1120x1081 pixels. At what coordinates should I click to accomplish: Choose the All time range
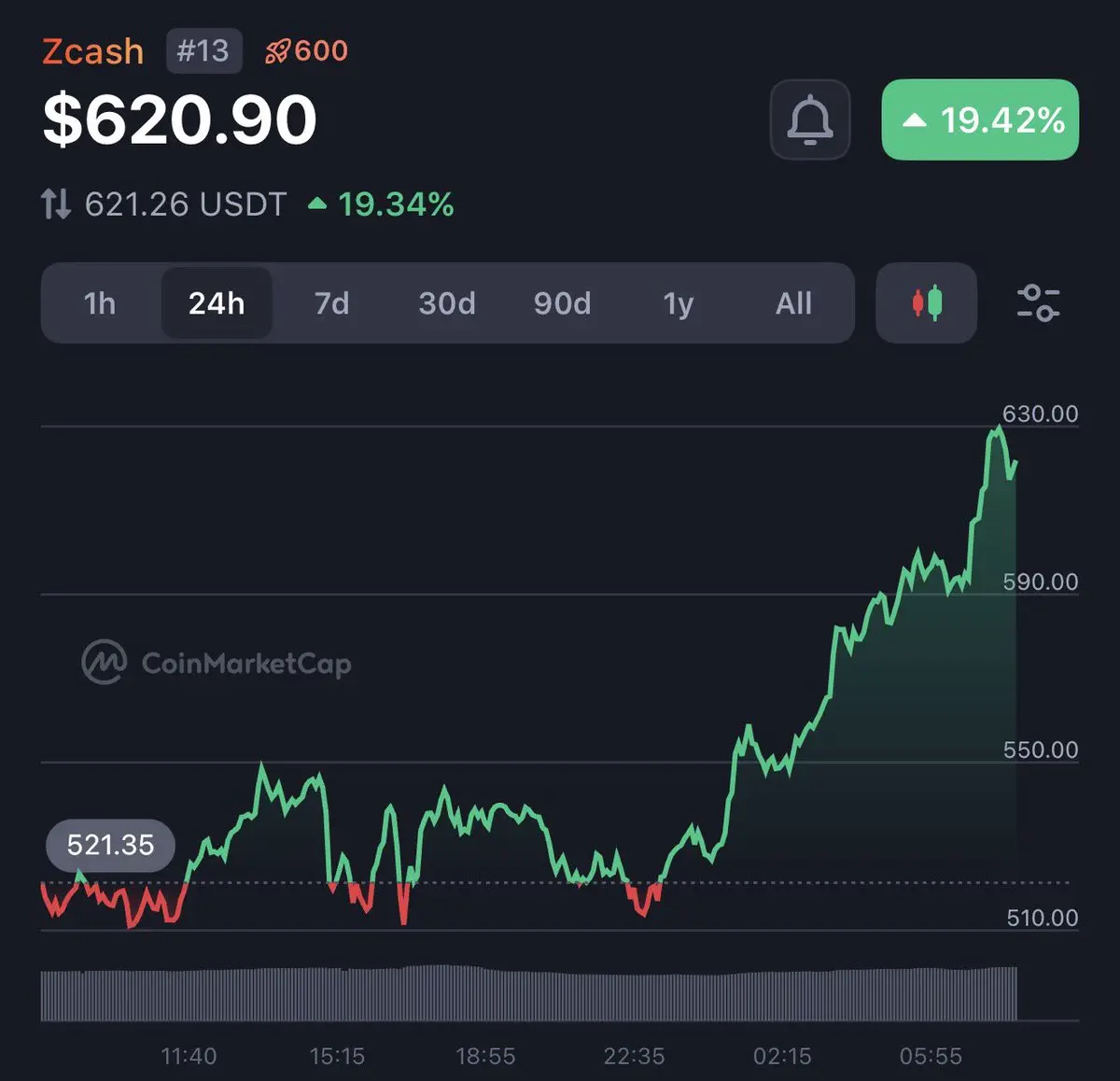793,303
